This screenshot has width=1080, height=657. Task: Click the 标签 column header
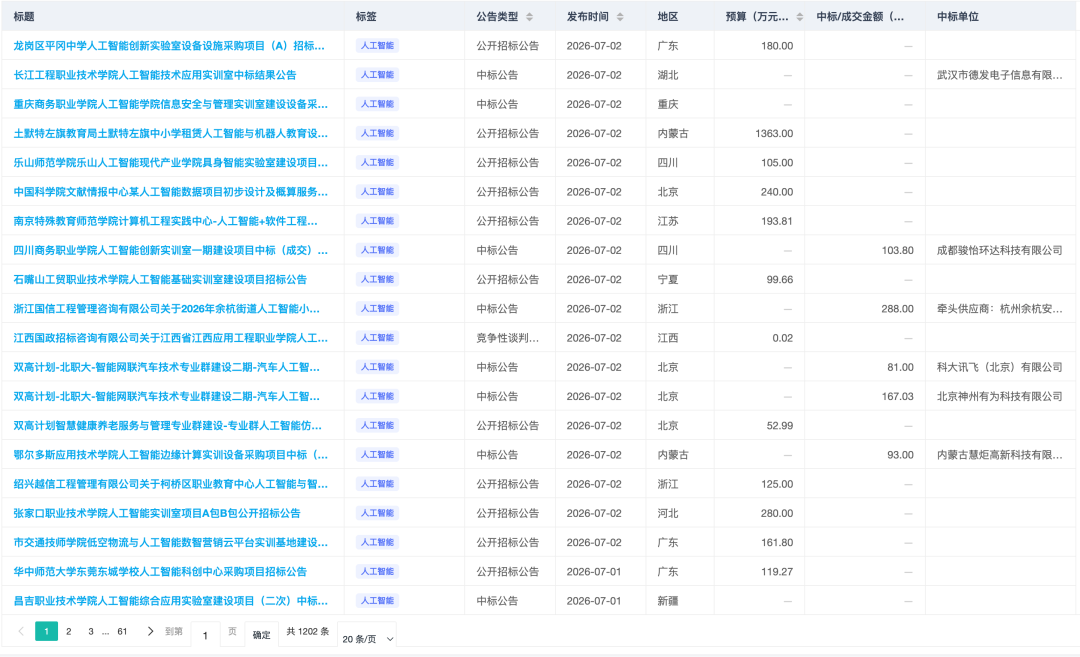(x=366, y=17)
